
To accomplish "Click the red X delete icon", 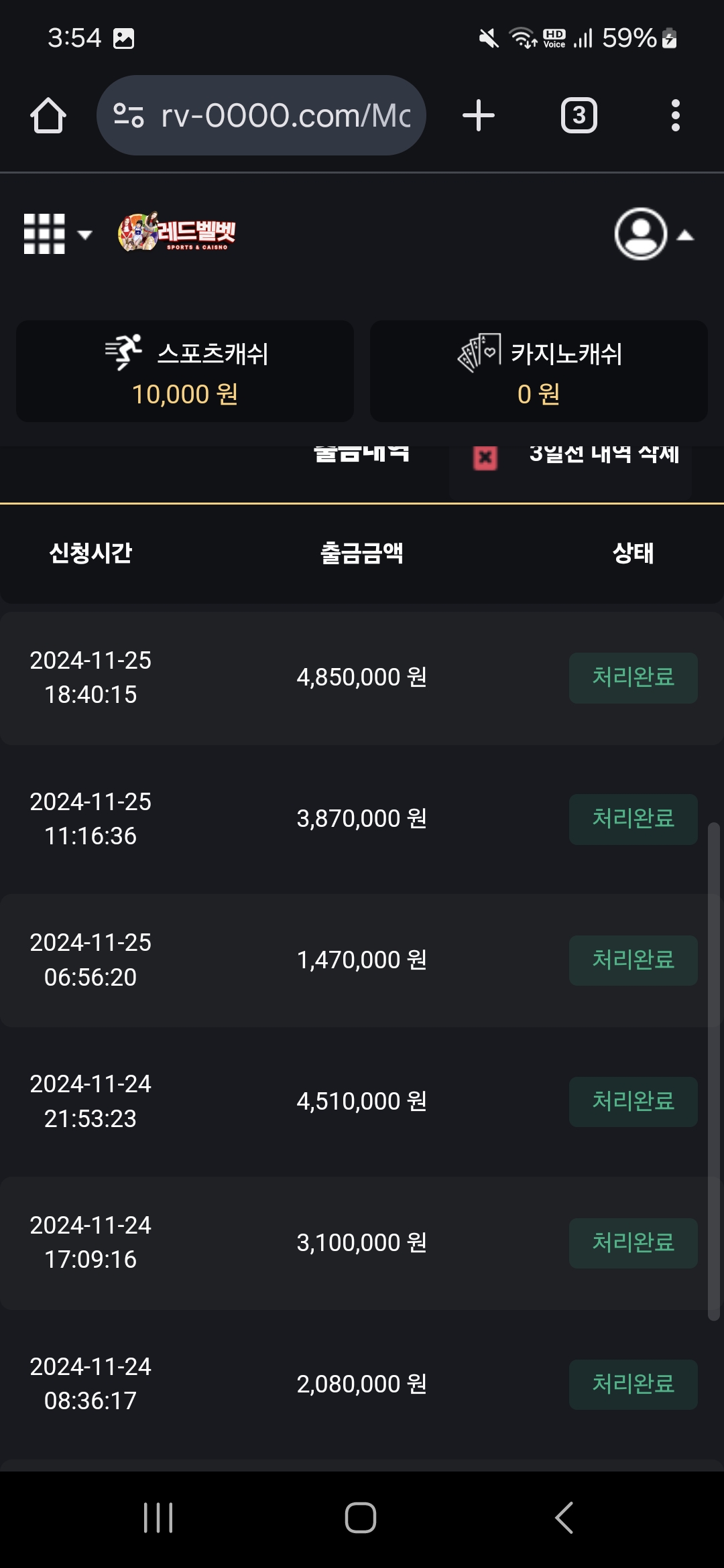I will [x=485, y=458].
